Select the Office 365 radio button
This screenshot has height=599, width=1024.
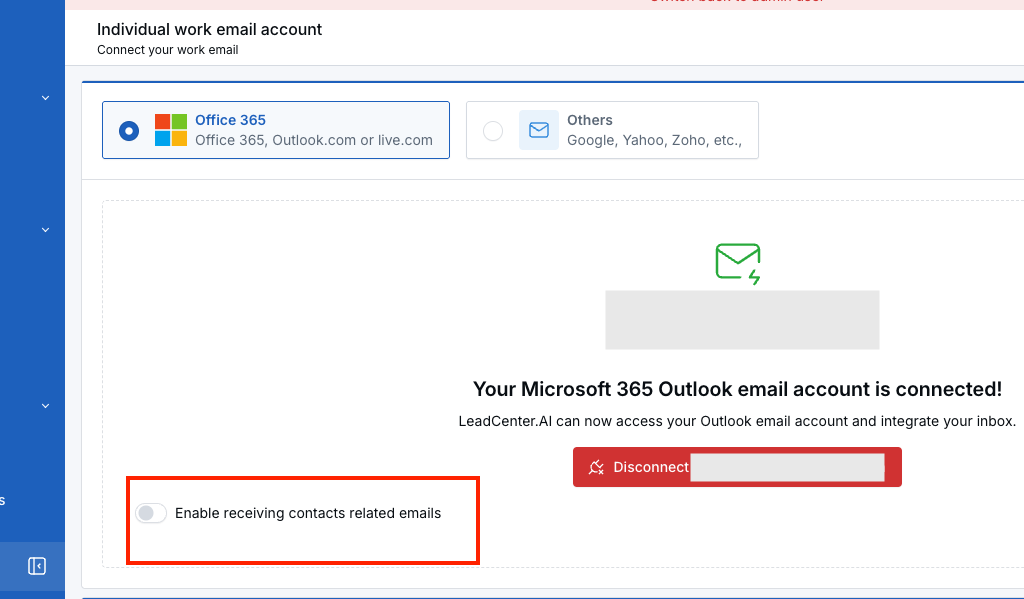point(129,131)
